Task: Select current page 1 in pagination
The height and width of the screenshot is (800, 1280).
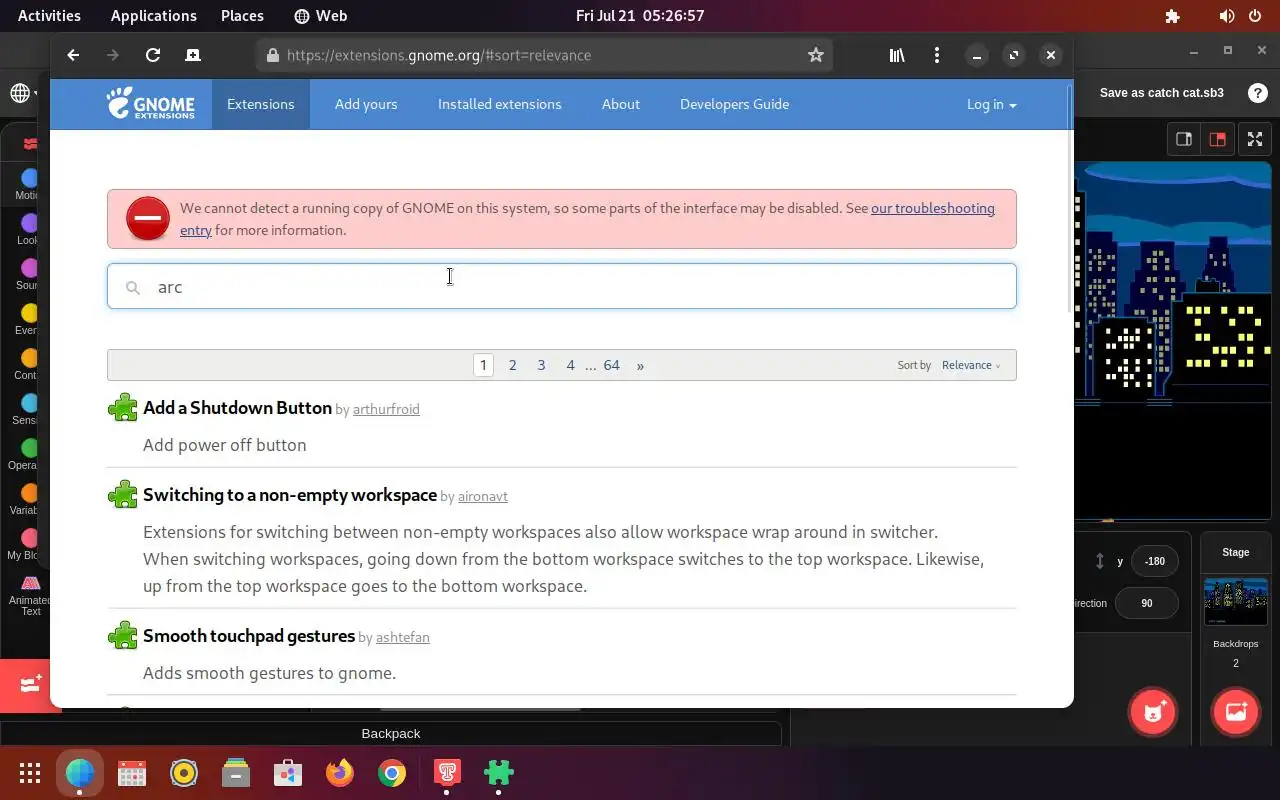Action: tap(483, 365)
